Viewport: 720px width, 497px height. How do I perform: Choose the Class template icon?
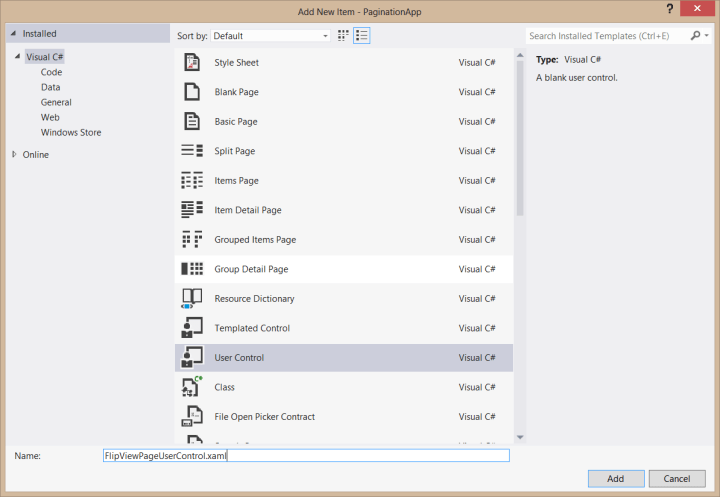pos(192,387)
